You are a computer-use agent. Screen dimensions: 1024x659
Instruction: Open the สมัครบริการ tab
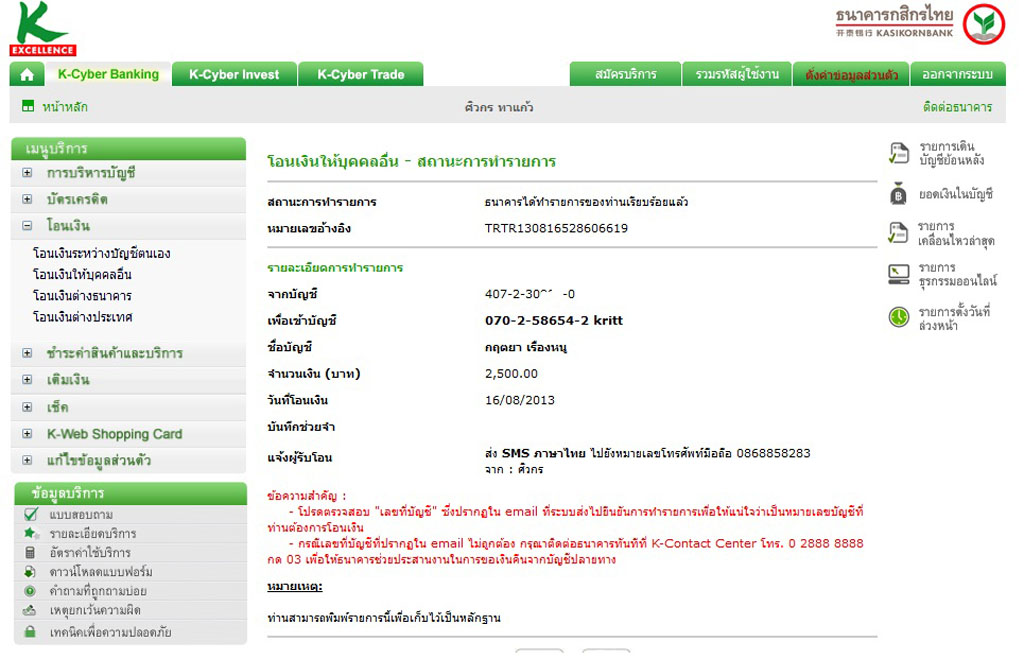625,74
